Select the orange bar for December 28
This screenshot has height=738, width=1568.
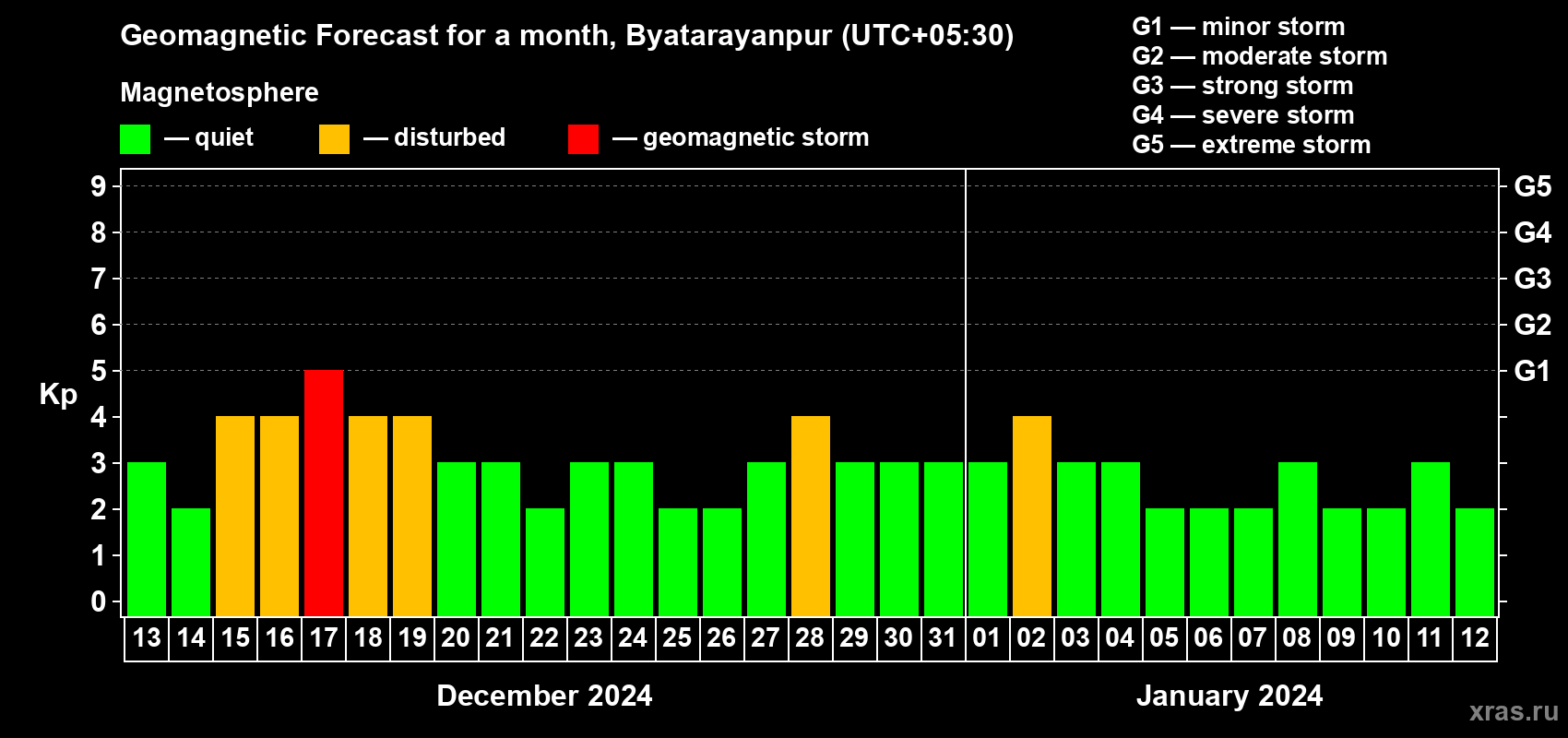coord(811,517)
